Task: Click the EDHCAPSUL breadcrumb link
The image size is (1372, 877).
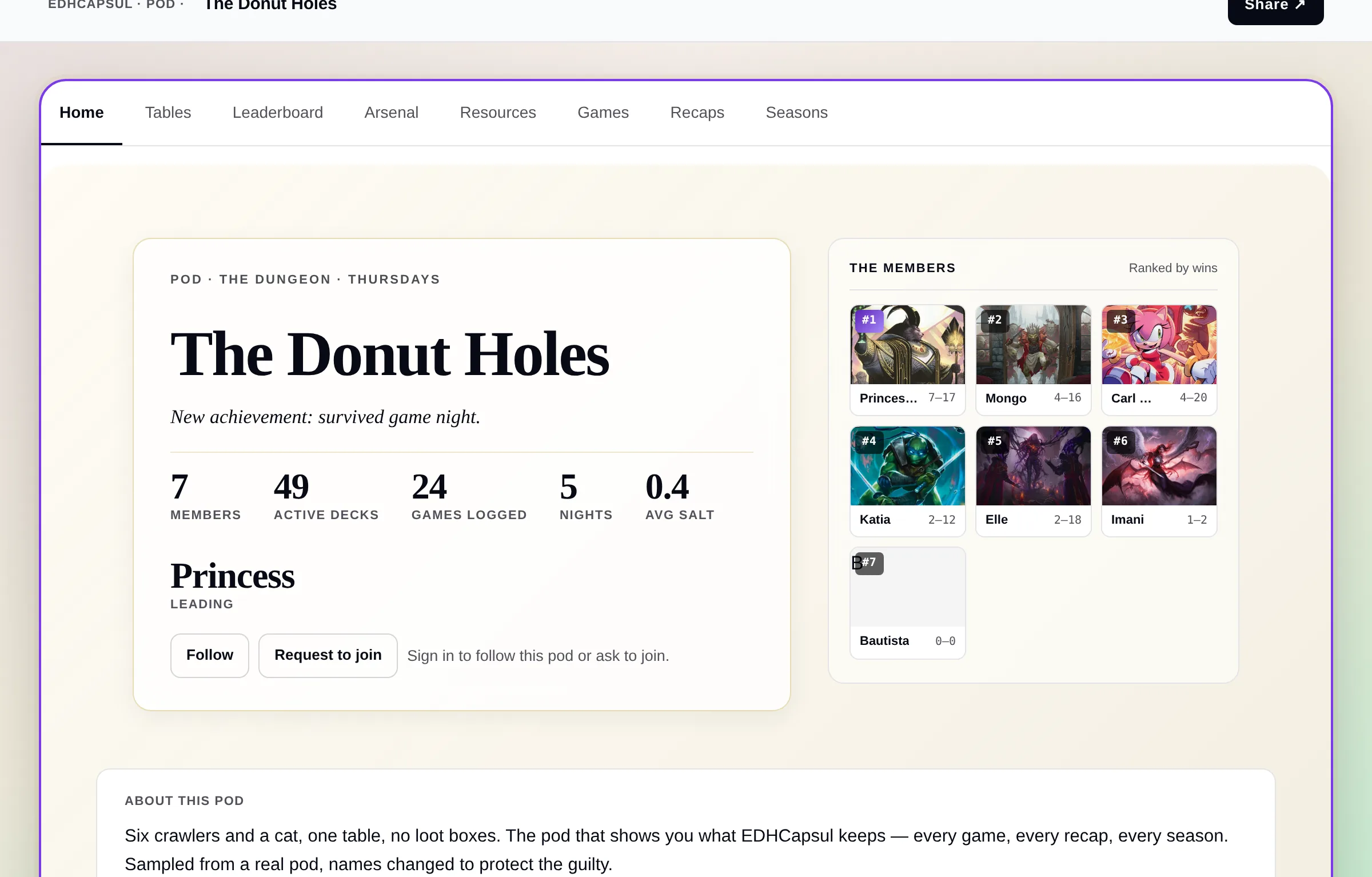Action: click(x=90, y=5)
